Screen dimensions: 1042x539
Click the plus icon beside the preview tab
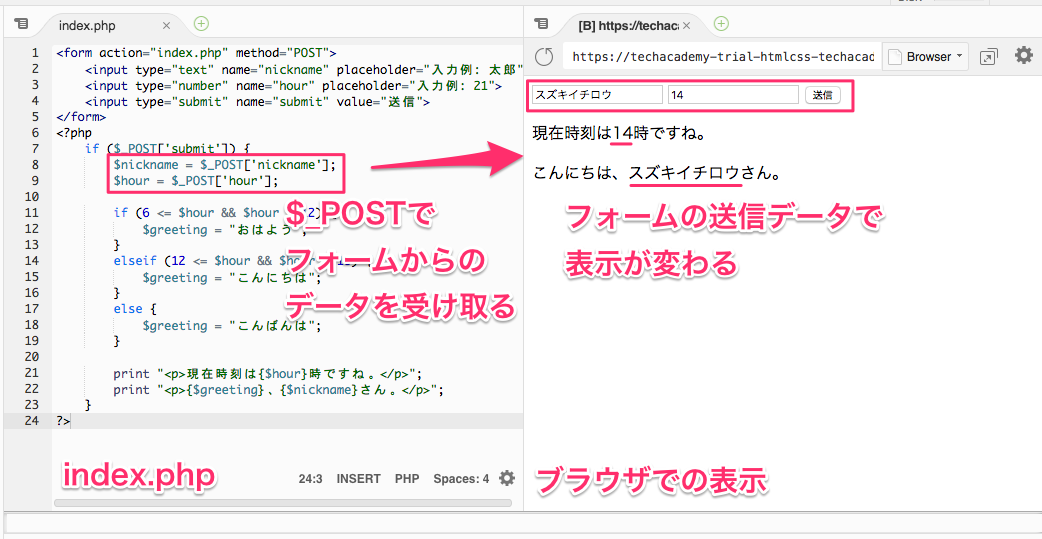[721, 24]
